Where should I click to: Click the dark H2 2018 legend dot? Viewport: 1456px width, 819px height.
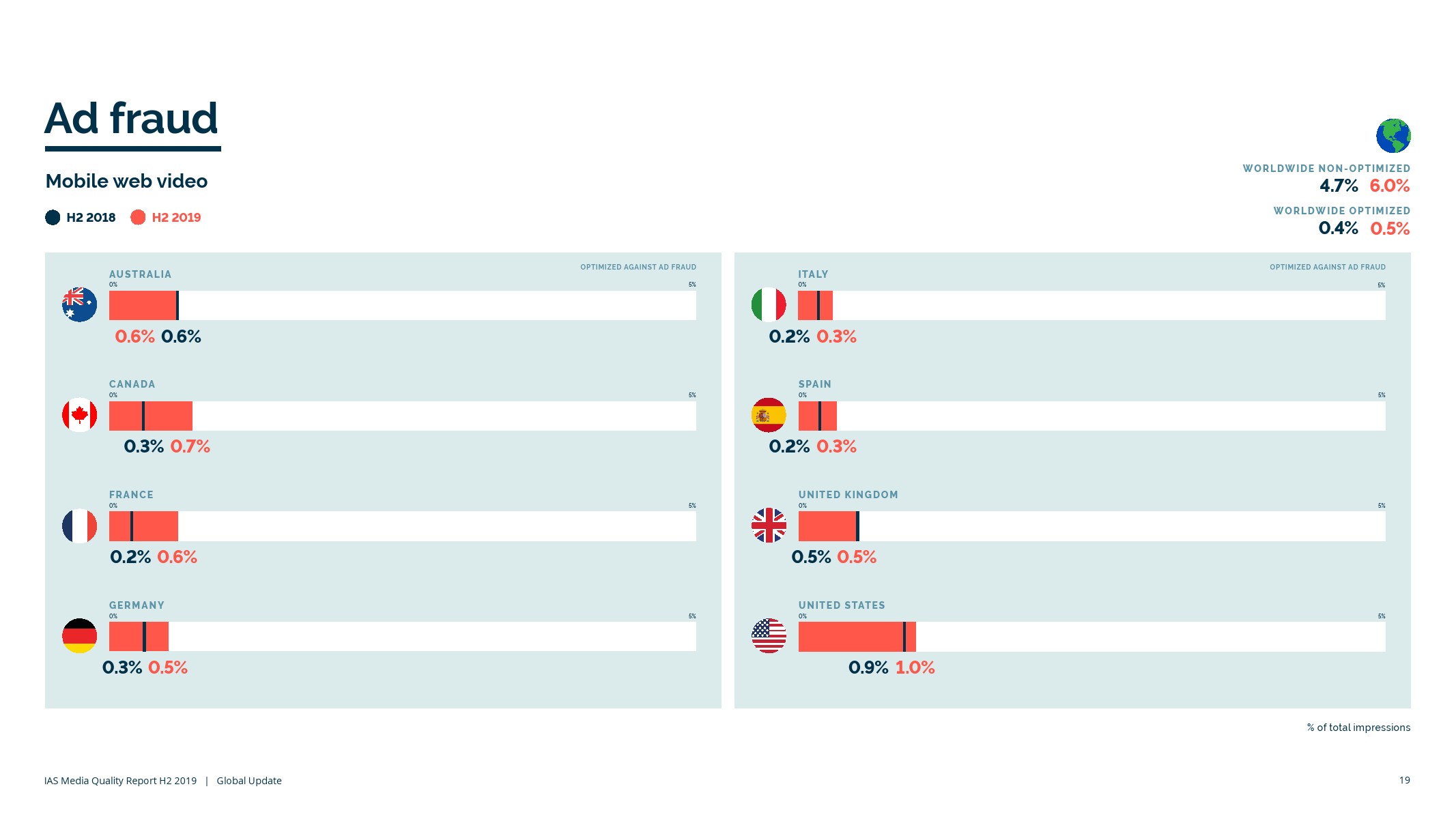coord(53,218)
